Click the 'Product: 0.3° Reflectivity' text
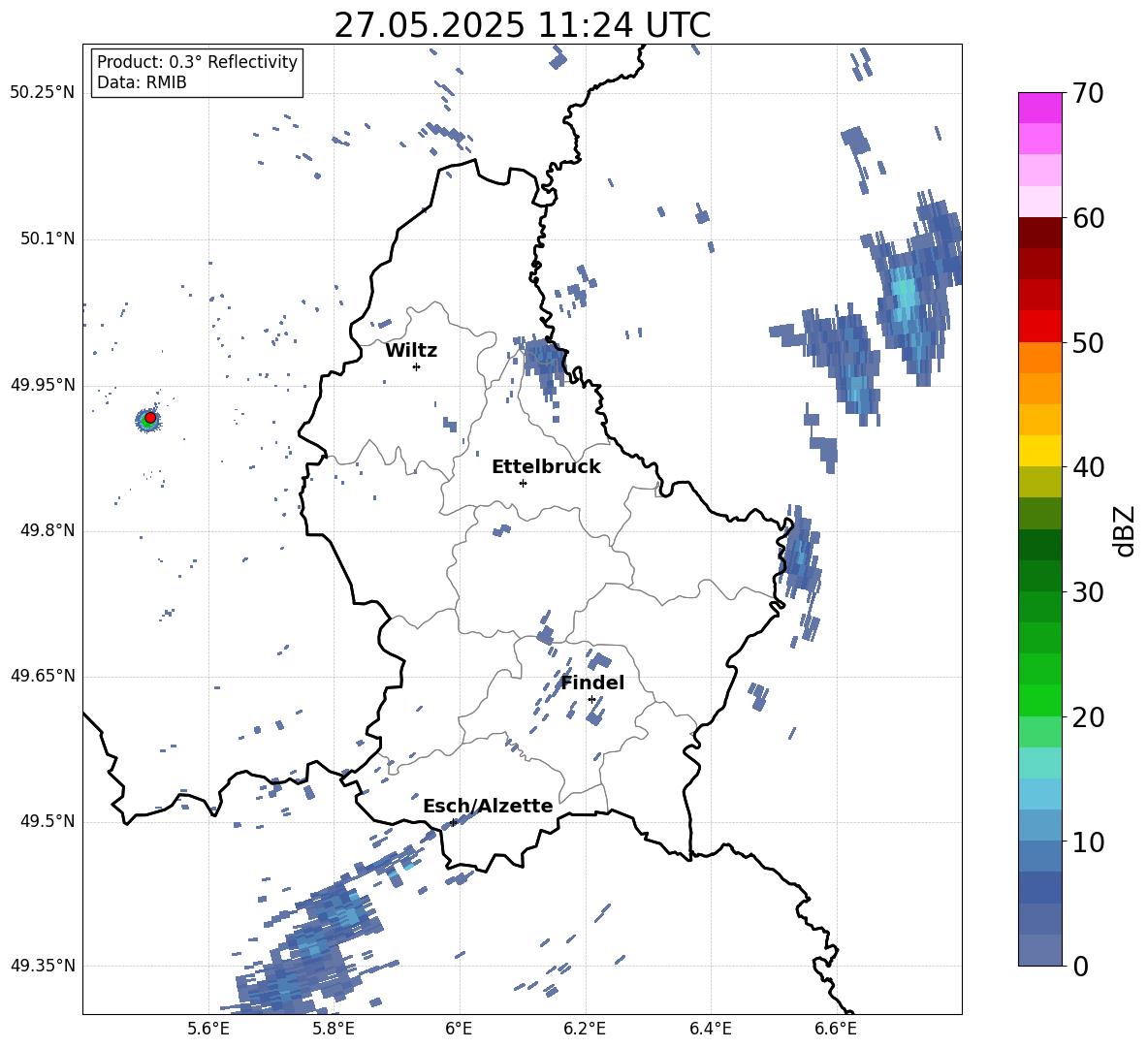Viewport: 1148px width, 1048px height. pos(197,62)
